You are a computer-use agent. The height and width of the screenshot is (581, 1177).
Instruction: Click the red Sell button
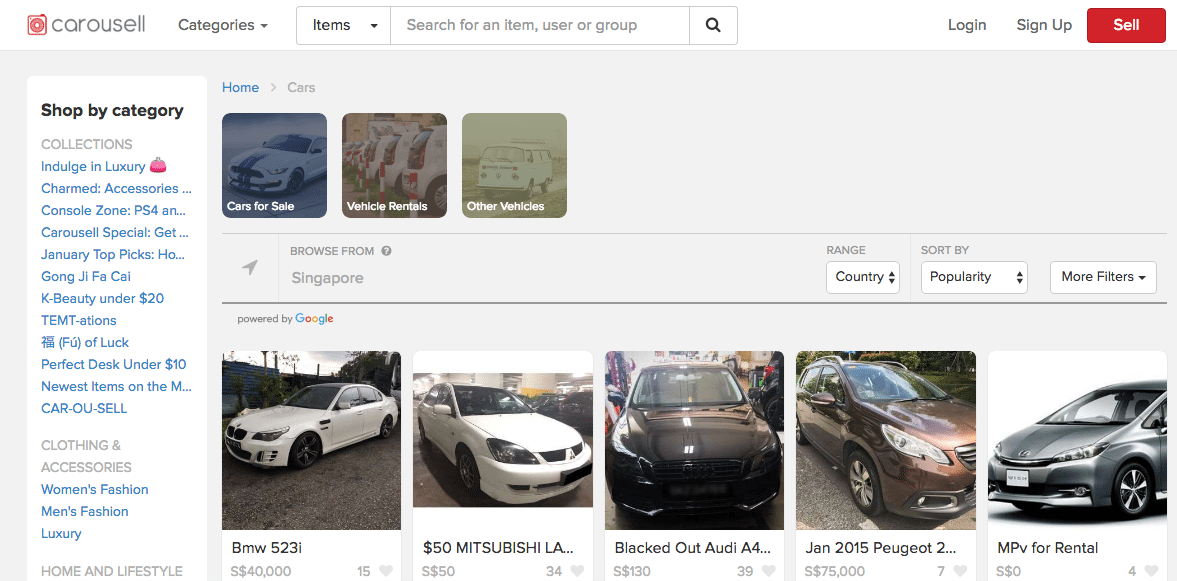(x=1126, y=25)
